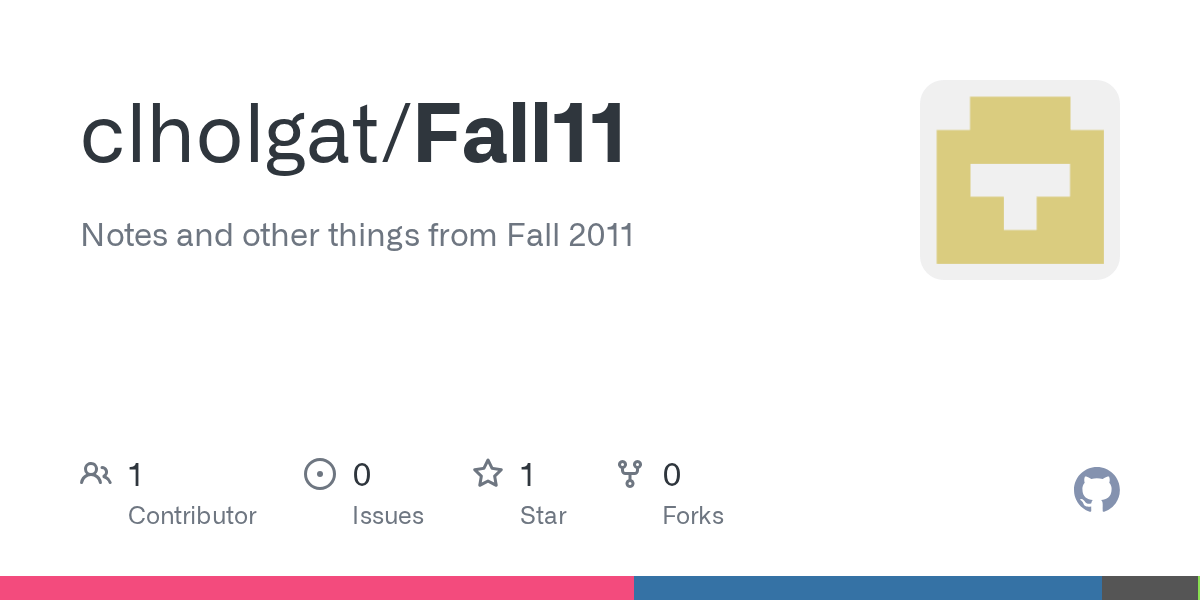This screenshot has height=600, width=1200.
Task: Click the "Forks" label
Action: [x=693, y=516]
